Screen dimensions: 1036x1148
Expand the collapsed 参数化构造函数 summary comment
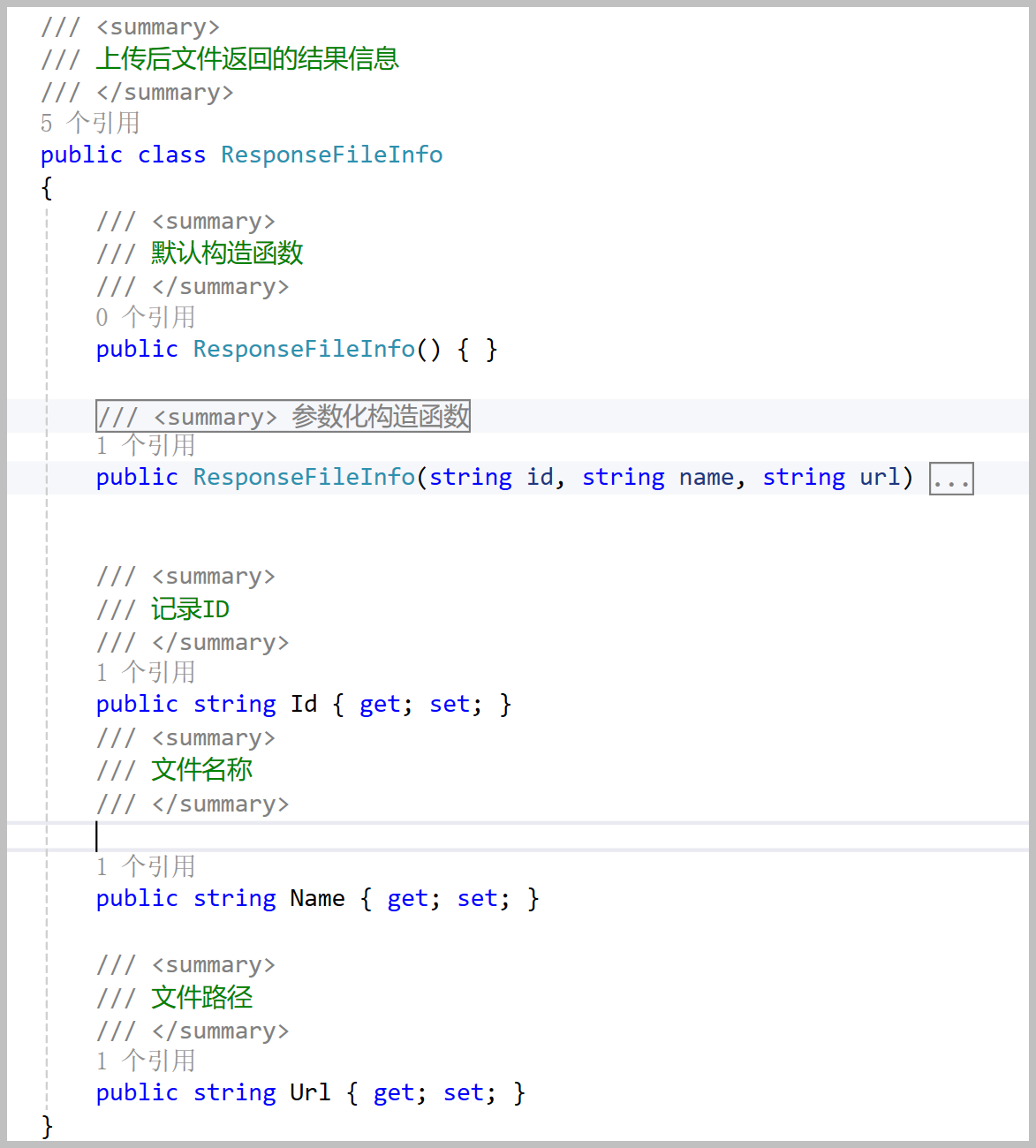[x=283, y=416]
